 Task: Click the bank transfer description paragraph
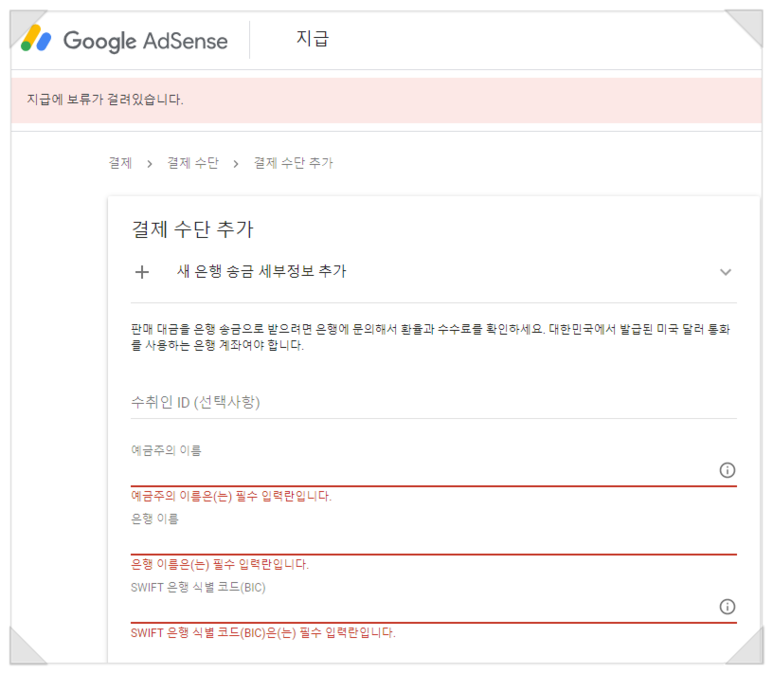(x=430, y=337)
